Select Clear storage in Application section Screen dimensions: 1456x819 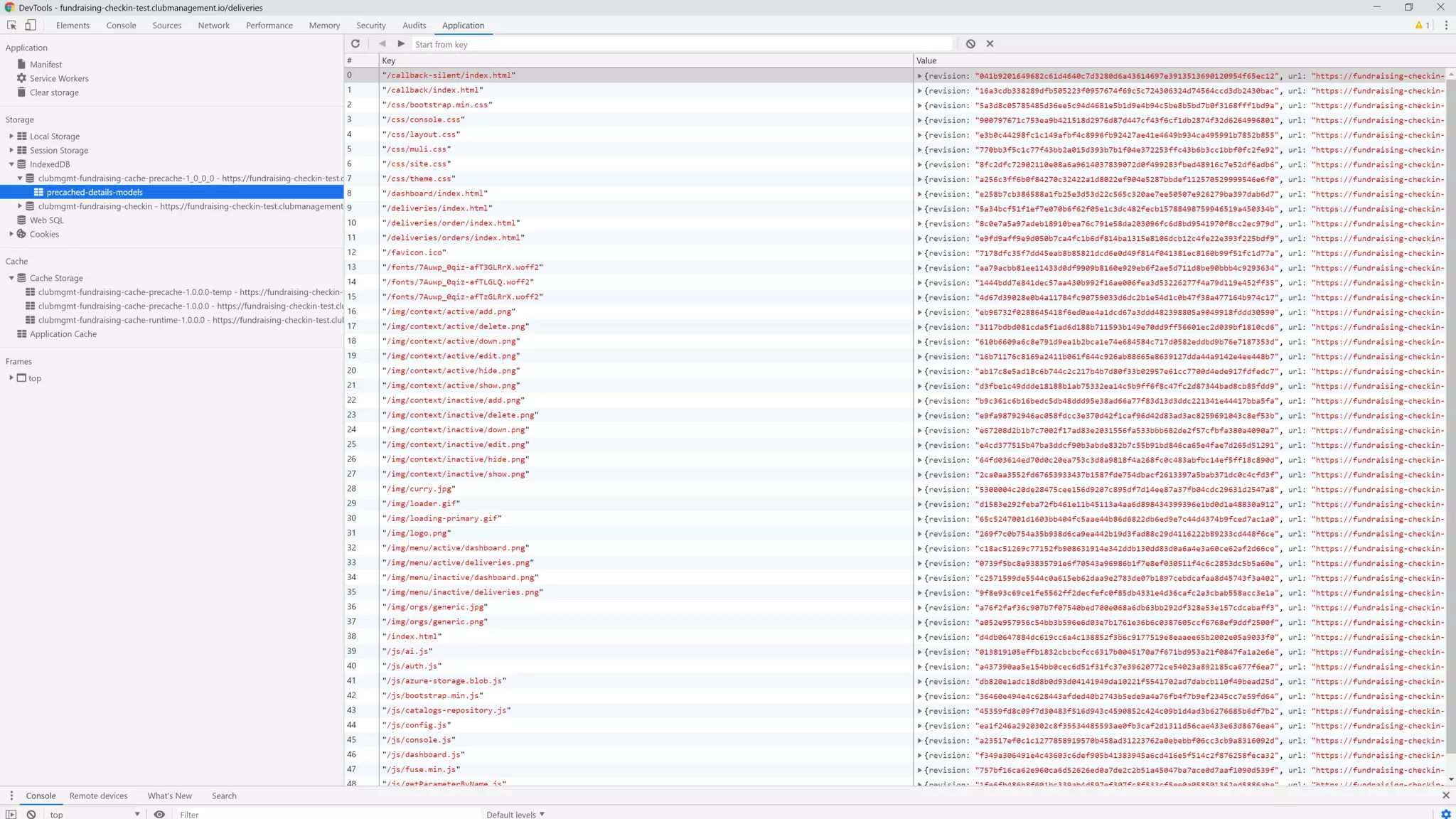pyautogui.click(x=54, y=92)
